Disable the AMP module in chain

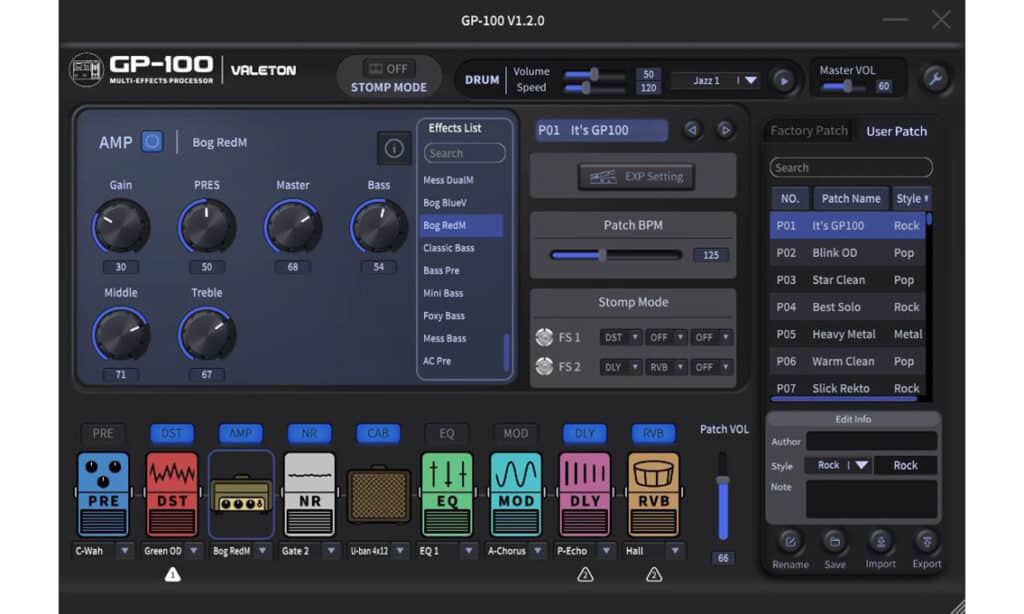point(240,433)
